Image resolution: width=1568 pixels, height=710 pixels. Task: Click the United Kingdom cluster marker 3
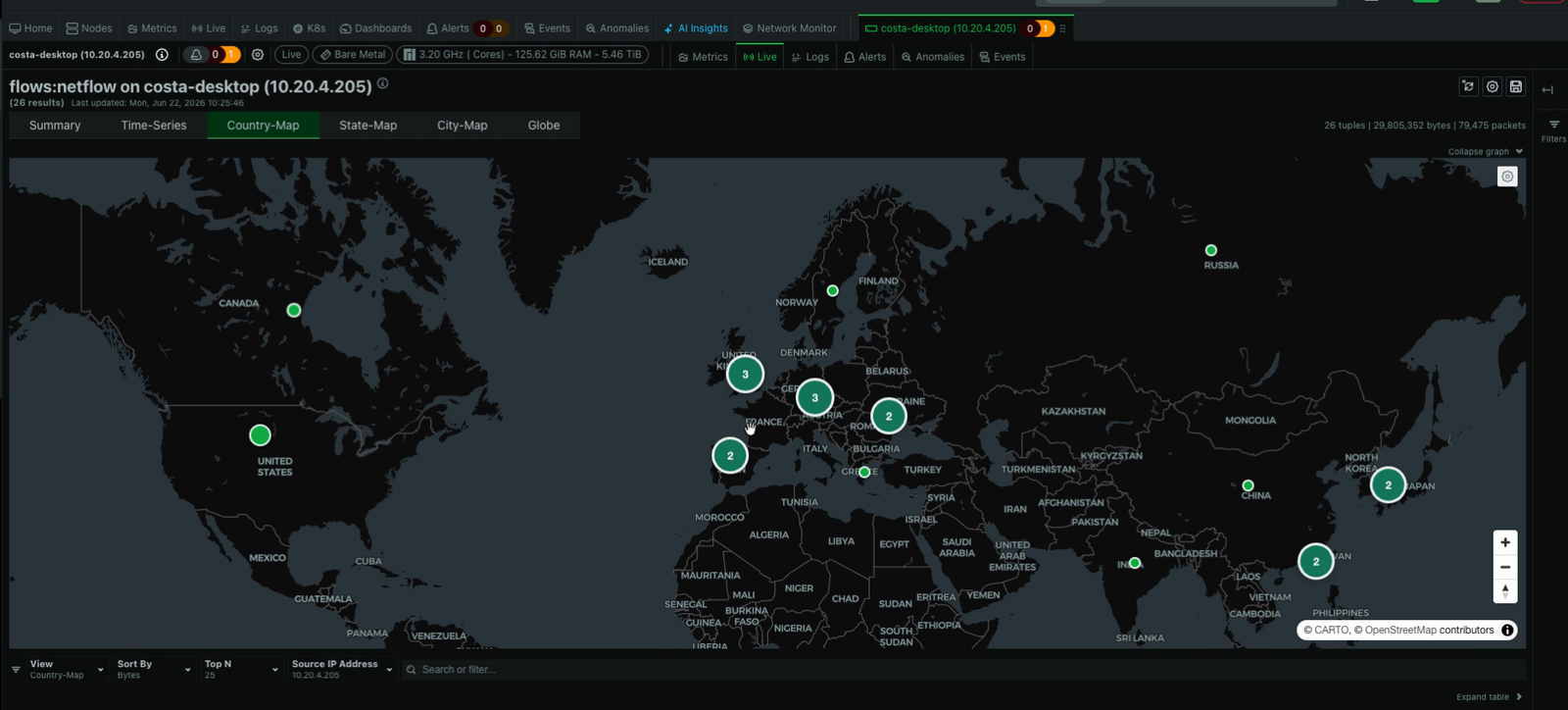tap(745, 374)
